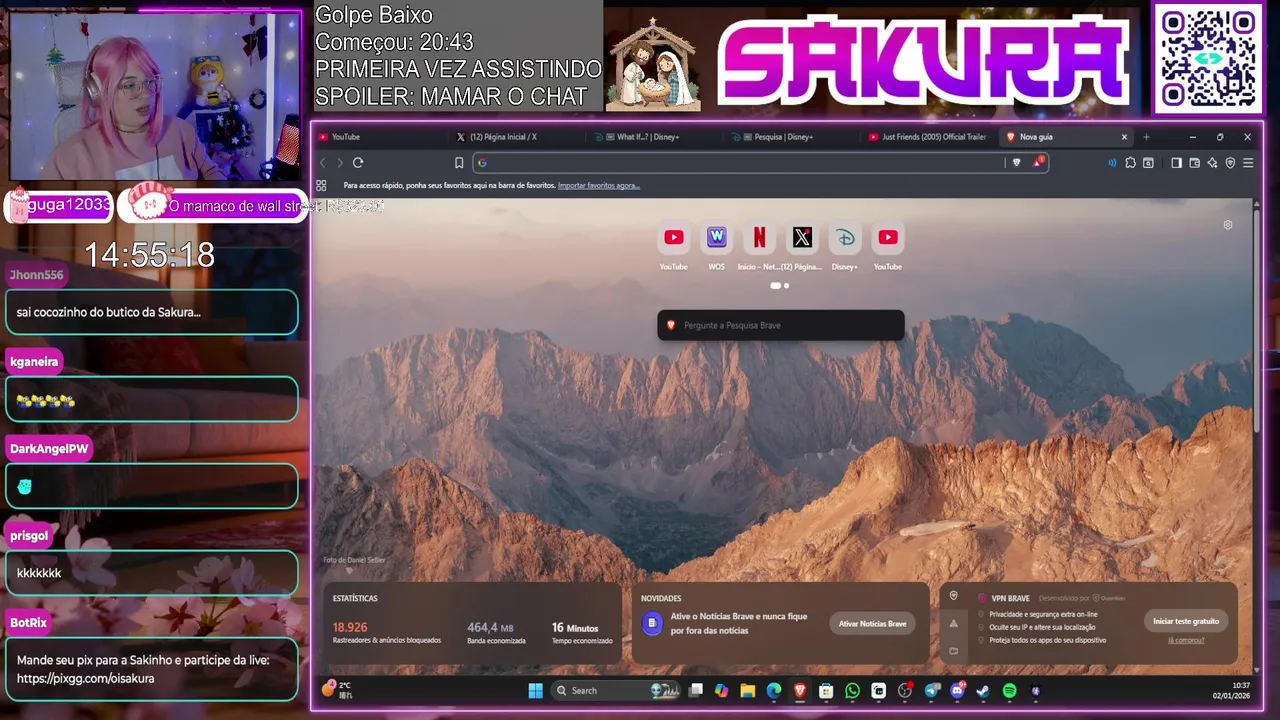
Task: Click the audio playing indicator icon in toolbar
Action: [x=1112, y=163]
